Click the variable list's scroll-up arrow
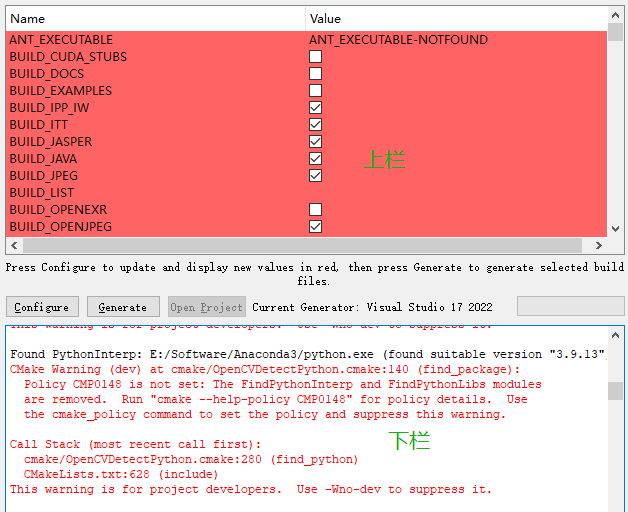 (616, 15)
